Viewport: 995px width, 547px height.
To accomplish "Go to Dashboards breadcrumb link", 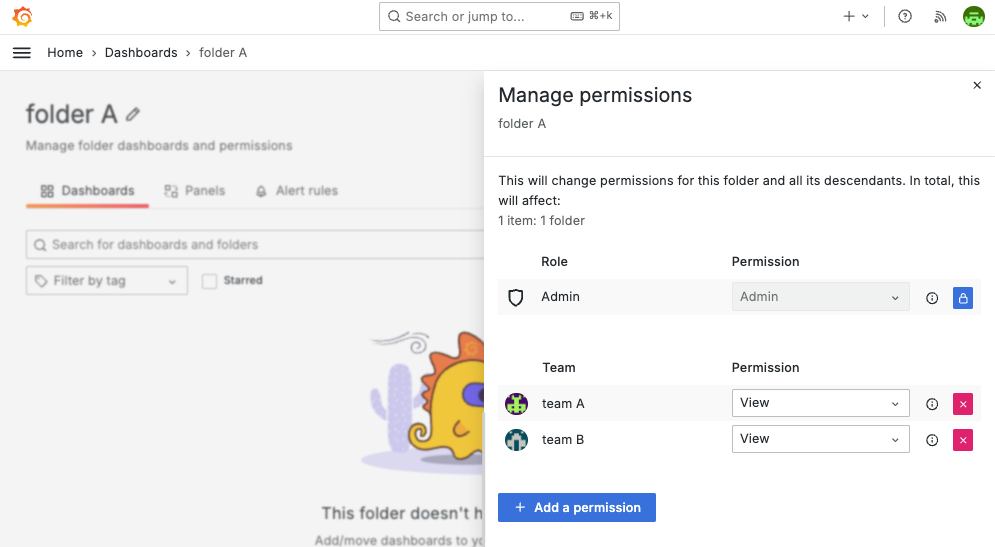I will [x=141, y=53].
